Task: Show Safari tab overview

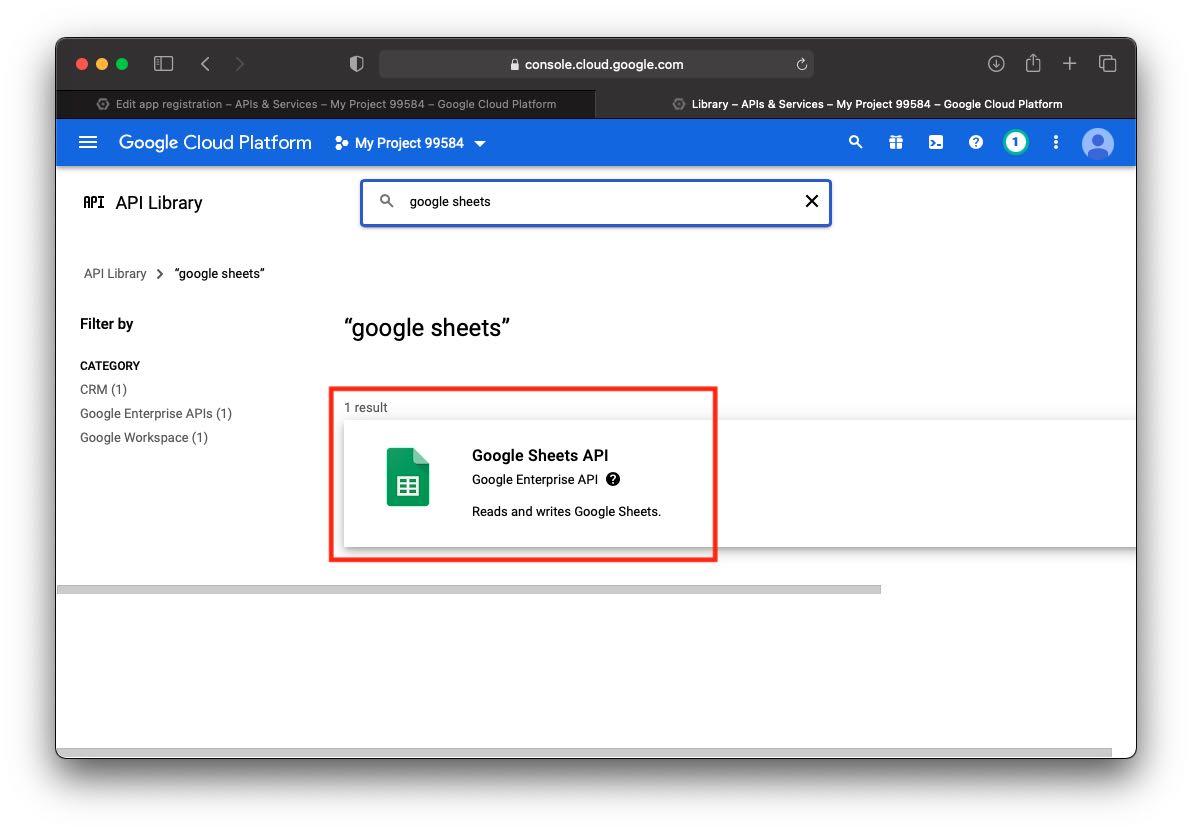Action: (x=1107, y=64)
